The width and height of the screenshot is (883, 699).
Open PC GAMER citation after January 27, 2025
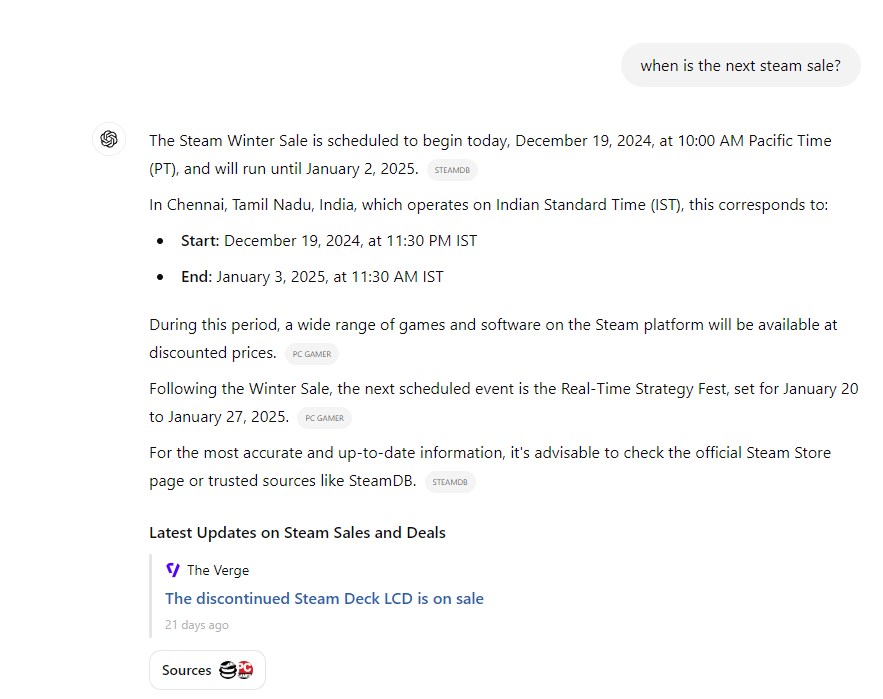[x=325, y=418]
